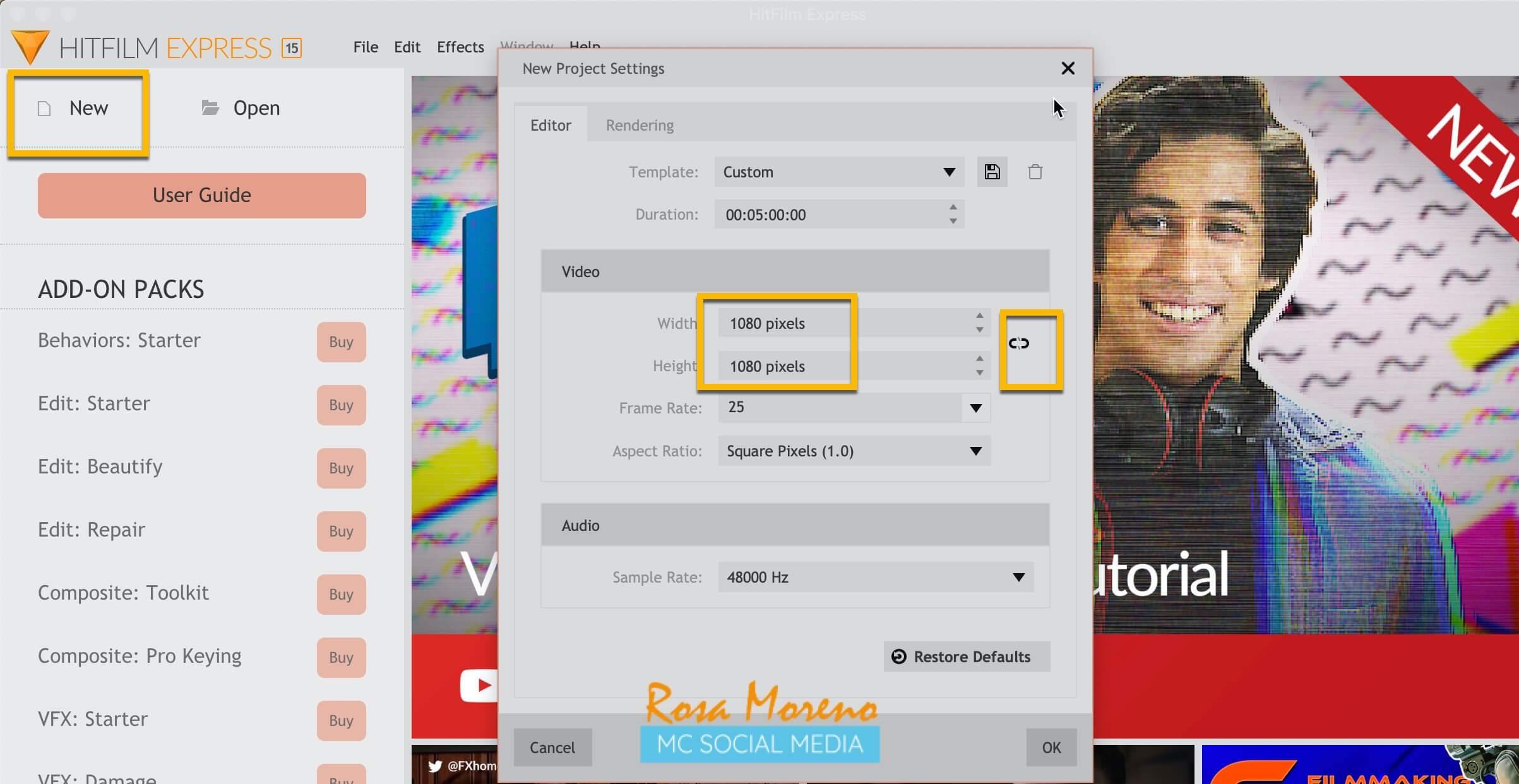Image resolution: width=1519 pixels, height=784 pixels.
Task: Click the save template floppy disk icon
Action: point(992,172)
